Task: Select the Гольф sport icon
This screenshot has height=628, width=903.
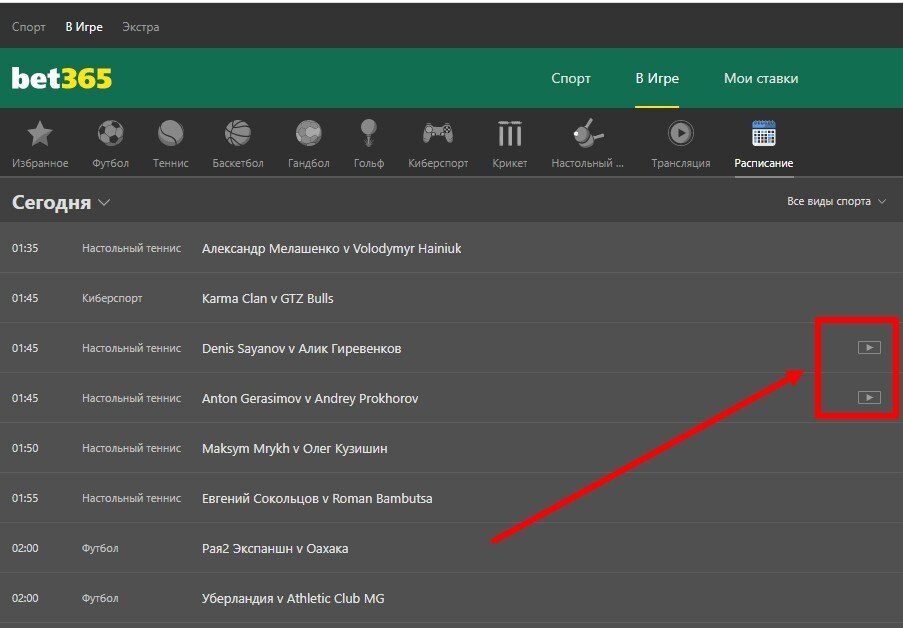Action: tap(369, 134)
